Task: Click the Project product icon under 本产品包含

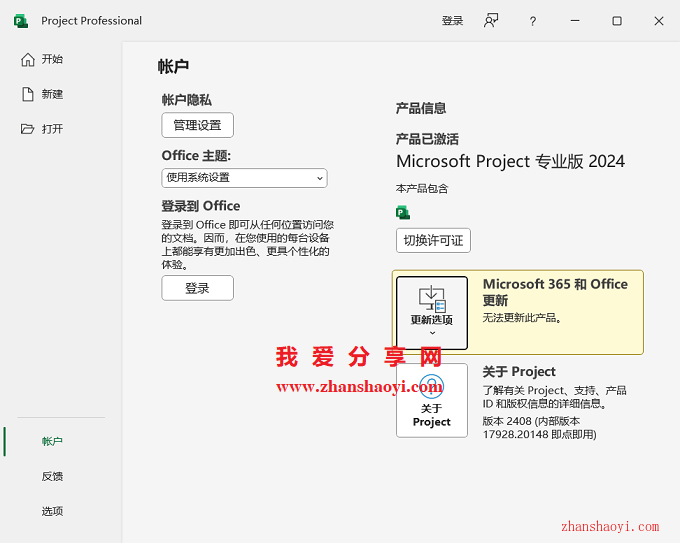Action: (403, 213)
